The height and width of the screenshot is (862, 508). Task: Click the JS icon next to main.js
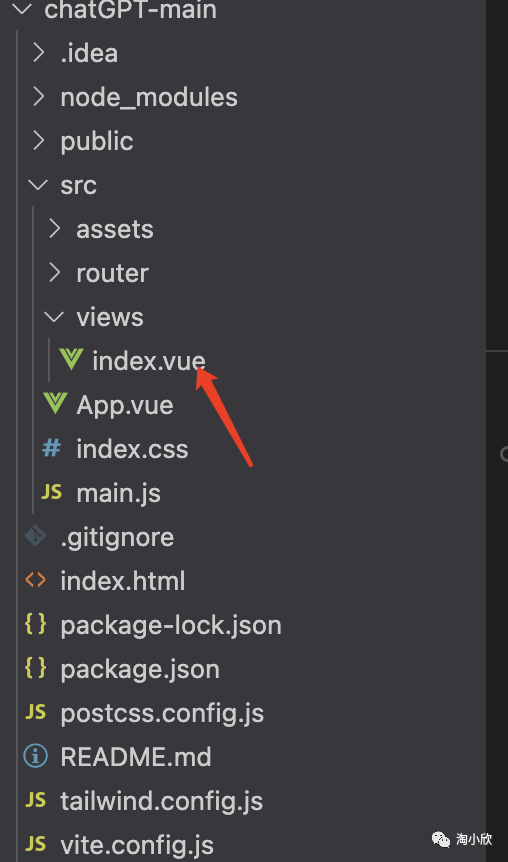[x=52, y=493]
